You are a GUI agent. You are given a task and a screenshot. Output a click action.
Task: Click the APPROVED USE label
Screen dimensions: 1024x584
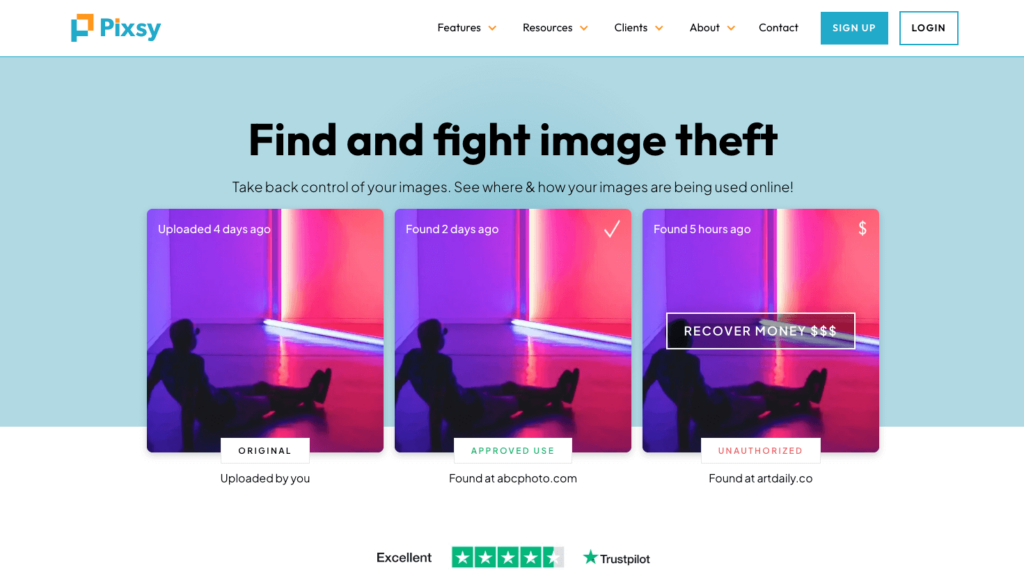pyautogui.click(x=513, y=451)
